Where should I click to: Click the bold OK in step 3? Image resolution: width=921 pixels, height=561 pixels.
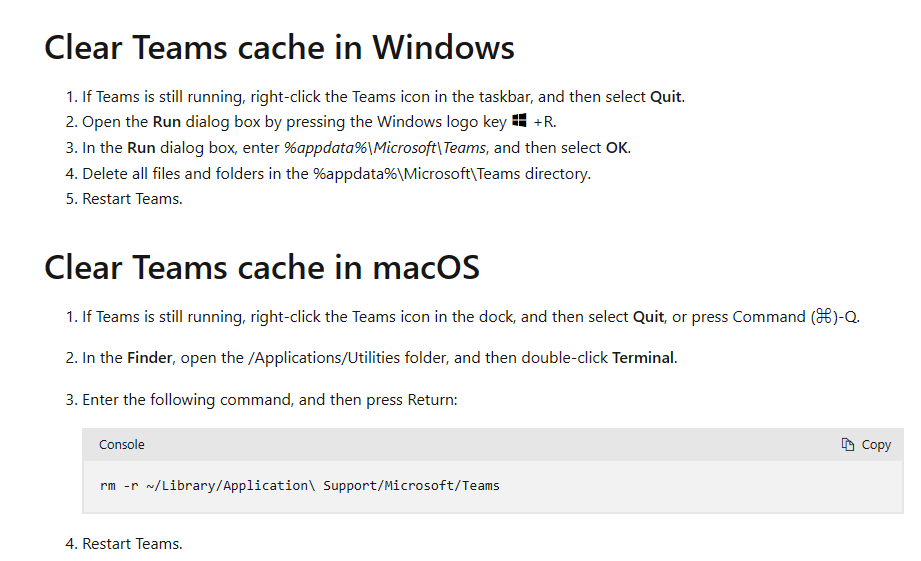pyautogui.click(x=617, y=147)
